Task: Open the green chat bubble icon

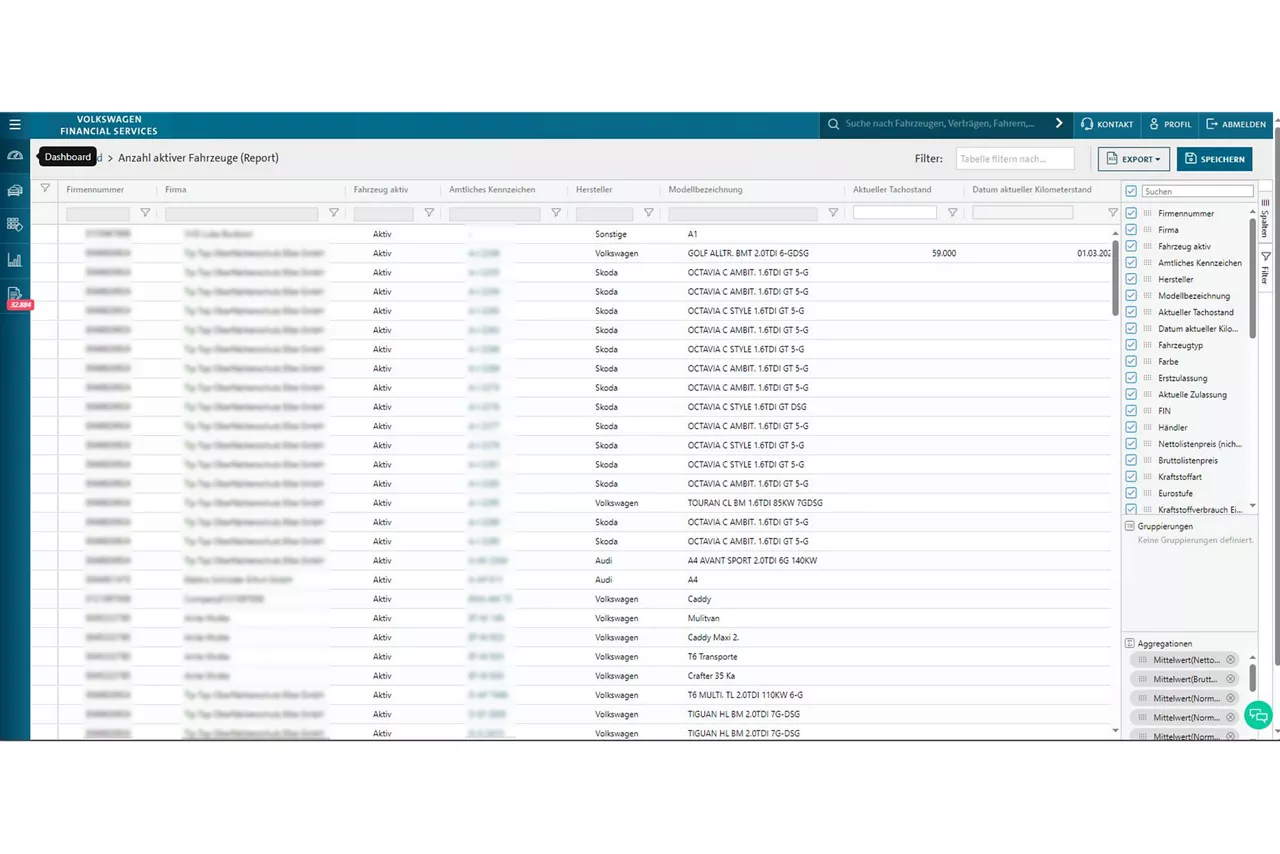Action: point(1258,715)
